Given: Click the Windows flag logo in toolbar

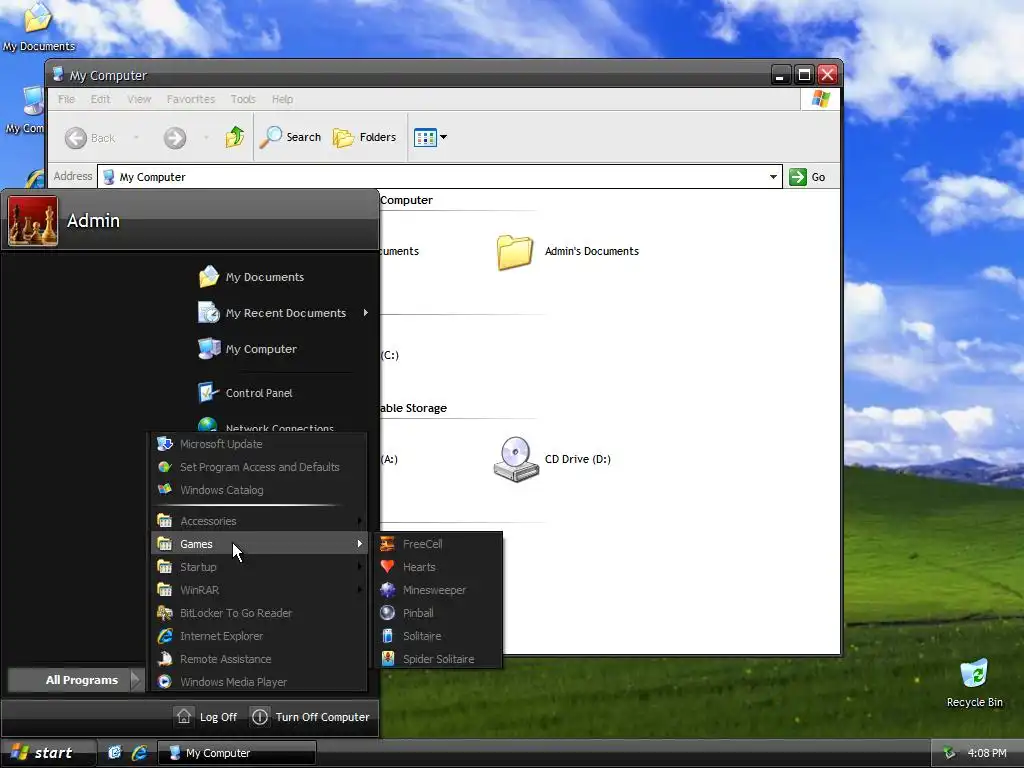Looking at the screenshot, I should pos(820,99).
